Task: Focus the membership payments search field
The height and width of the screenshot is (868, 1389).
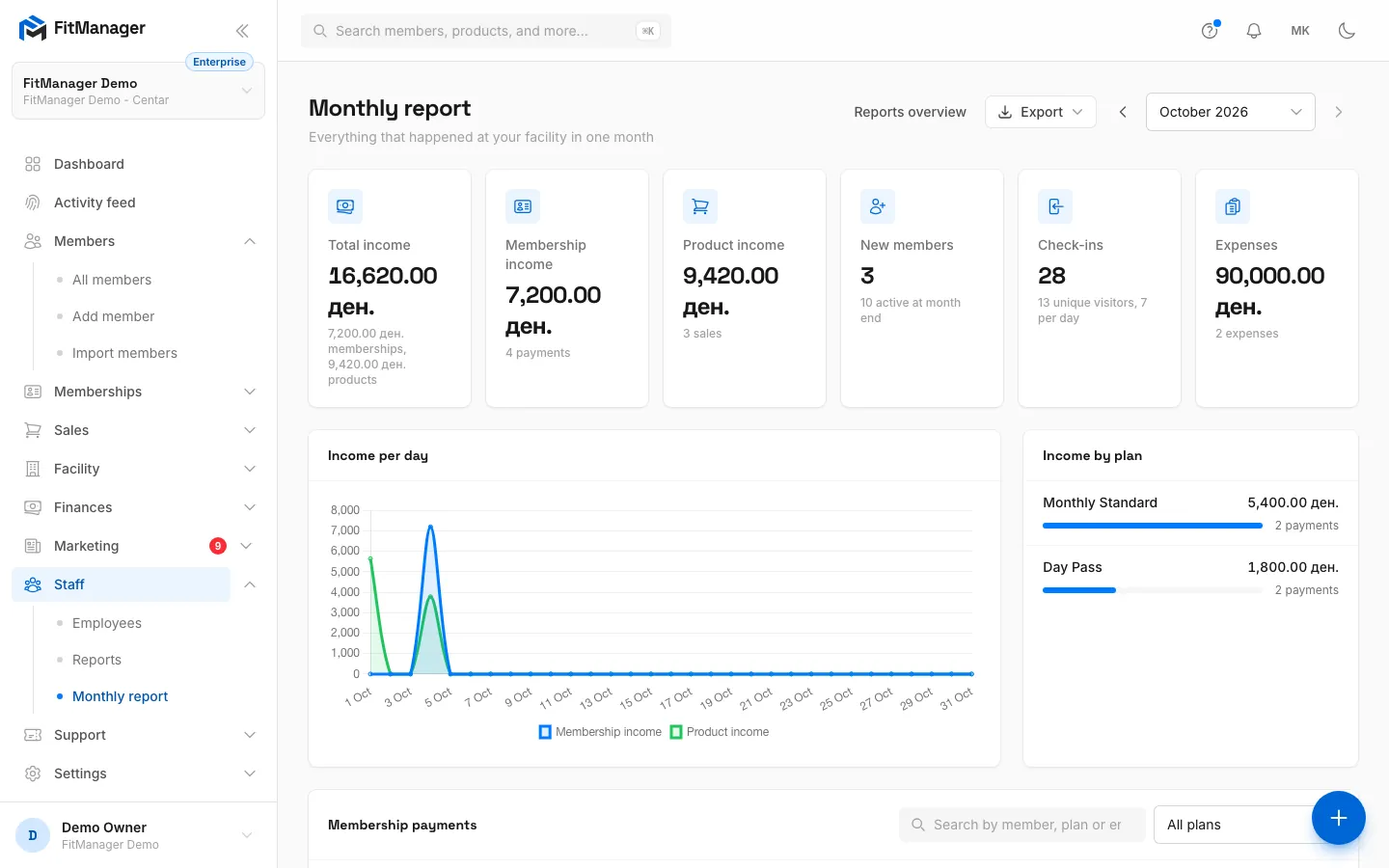Action: [x=1022, y=825]
